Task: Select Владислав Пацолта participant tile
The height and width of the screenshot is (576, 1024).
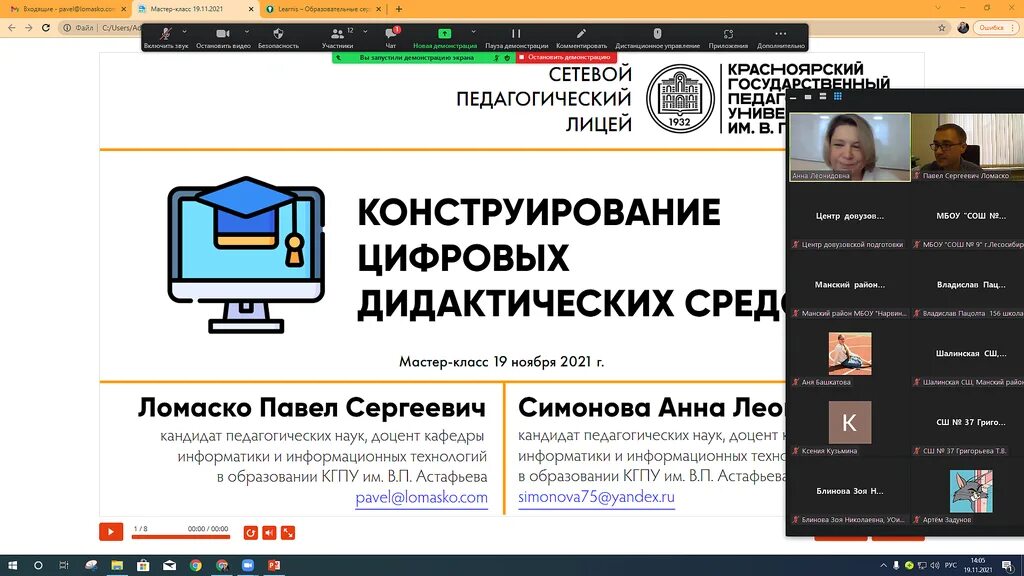Action: [968, 285]
